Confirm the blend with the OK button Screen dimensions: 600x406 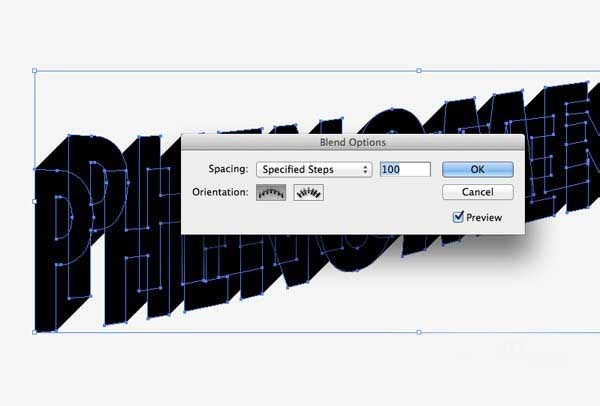click(x=478, y=170)
